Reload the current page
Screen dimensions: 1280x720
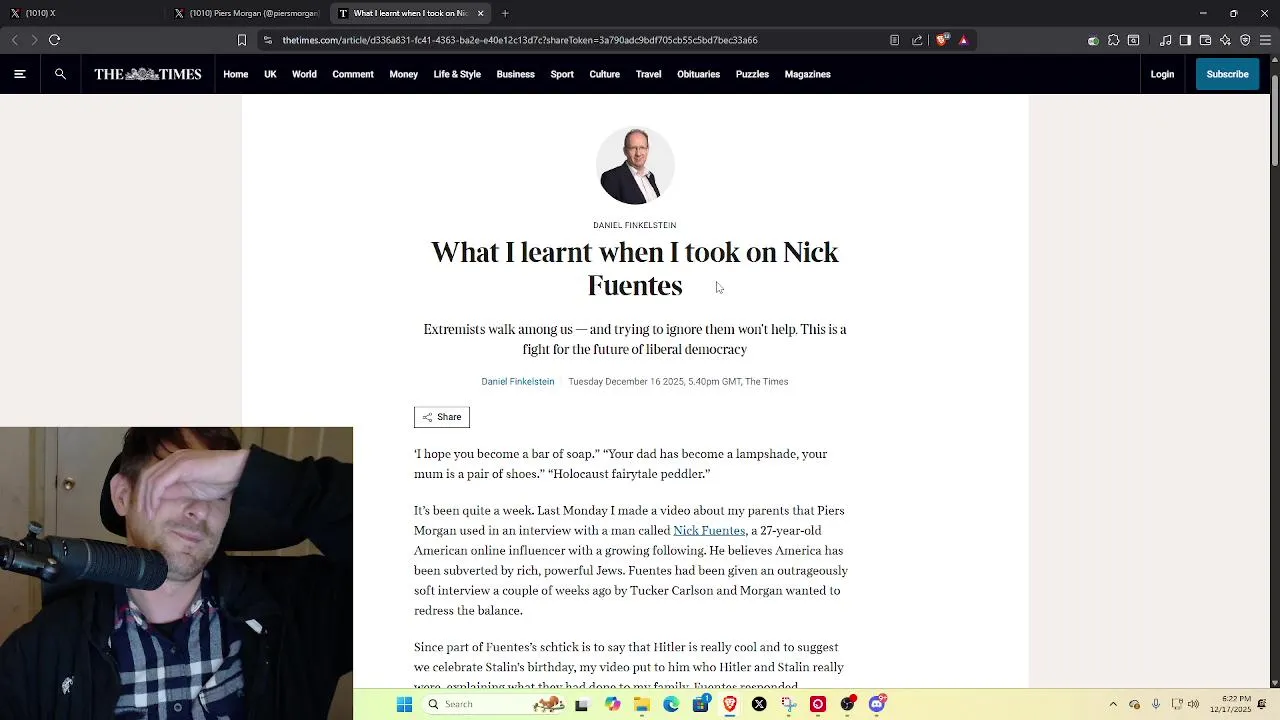click(54, 40)
